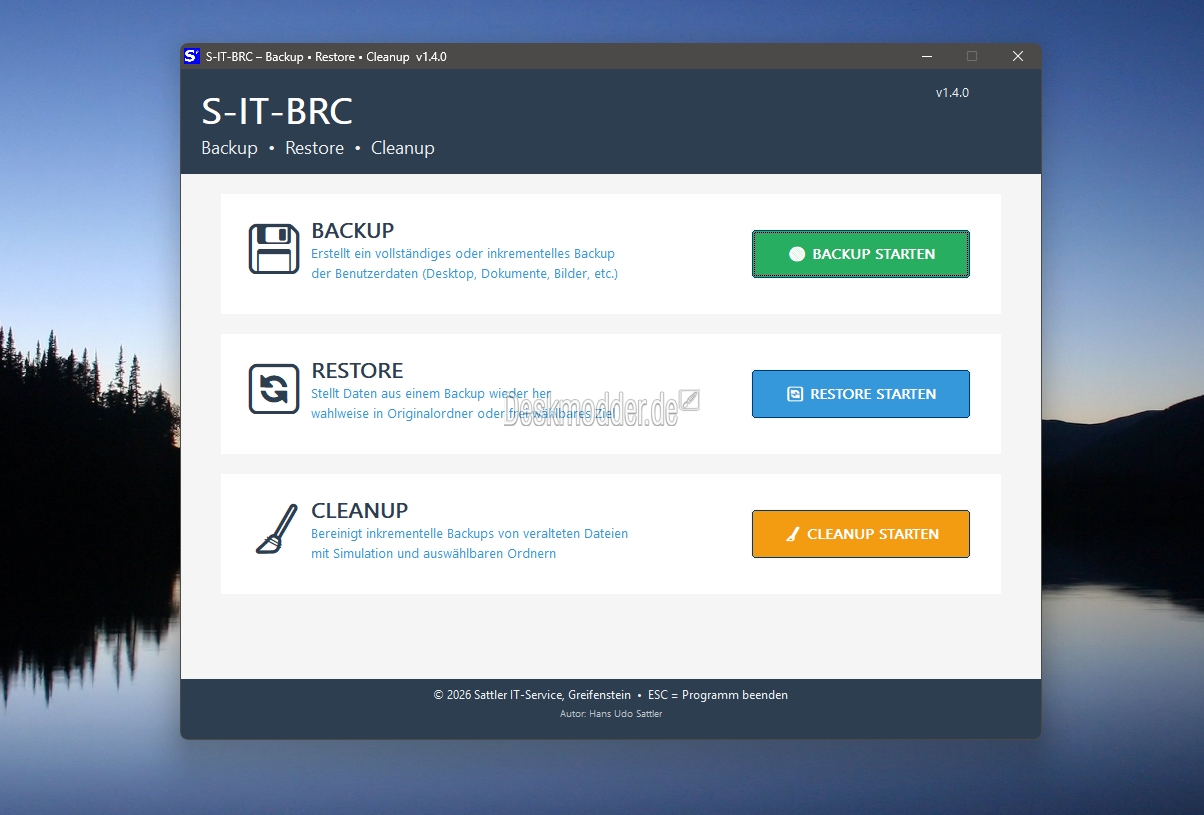Screen dimensions: 1204x815
Task: Select the BACKUP section heading
Action: (x=352, y=230)
